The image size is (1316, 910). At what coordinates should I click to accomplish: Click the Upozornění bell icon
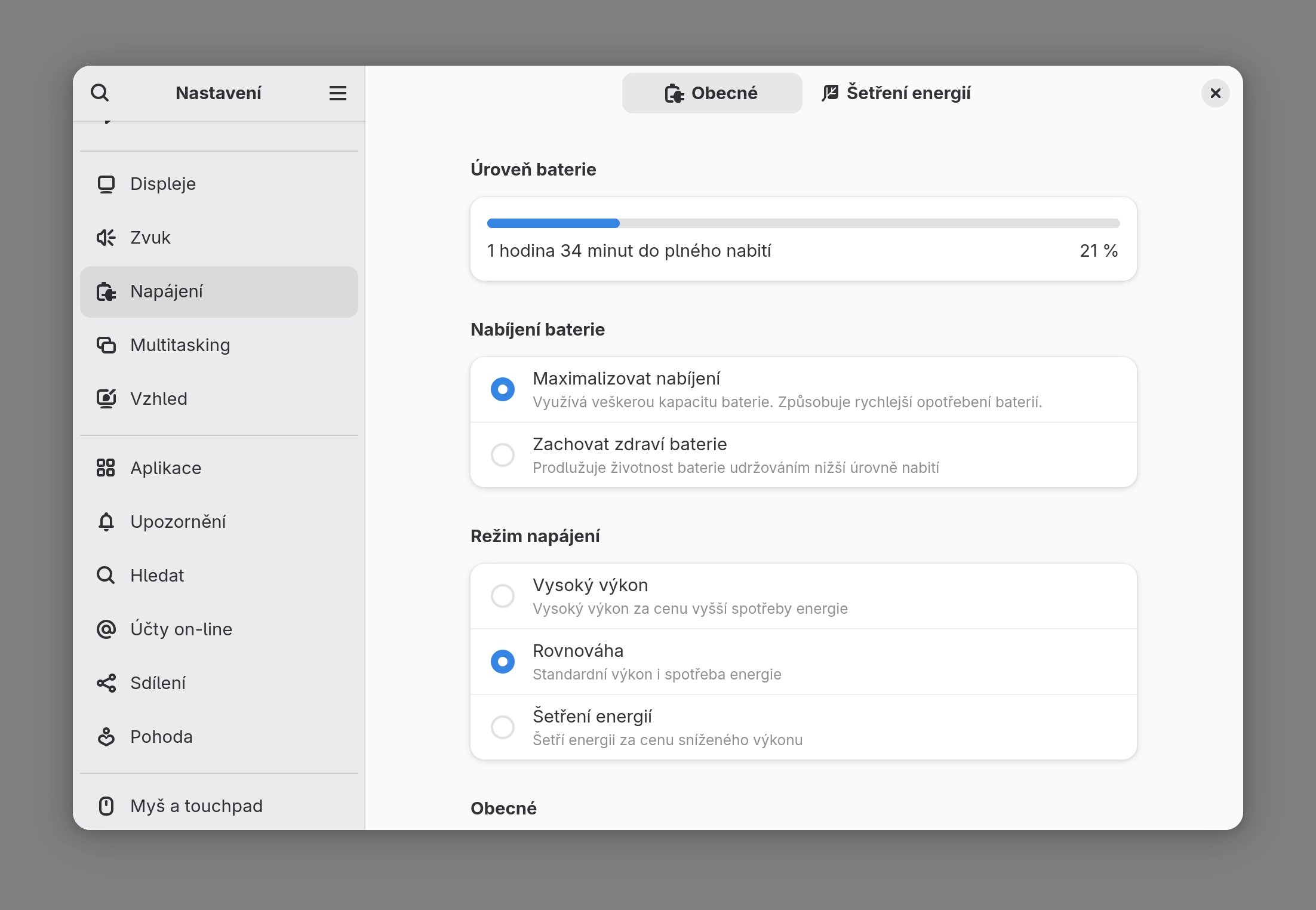[x=106, y=522]
